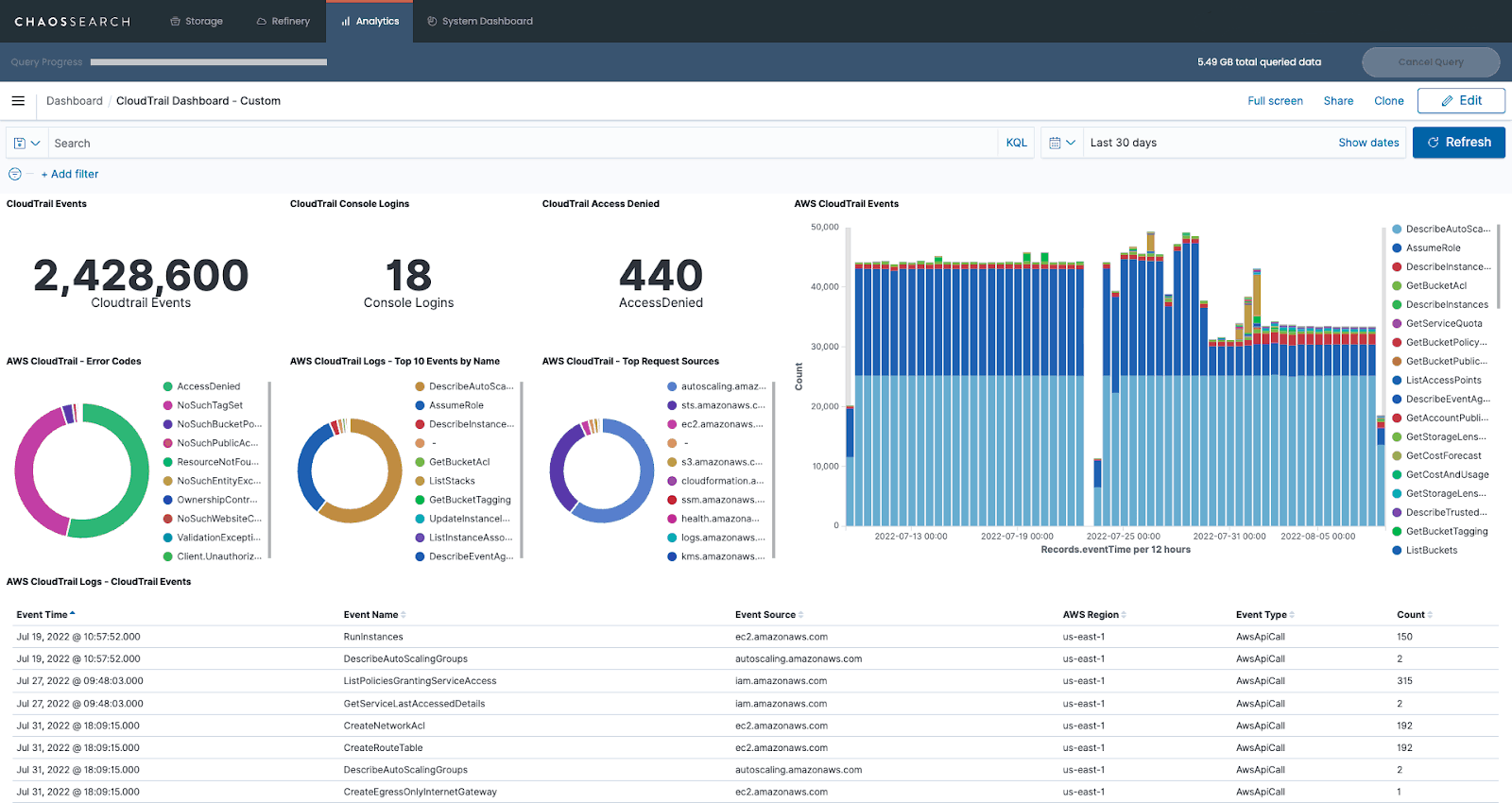Sort by Event Time column arrow

click(73, 614)
